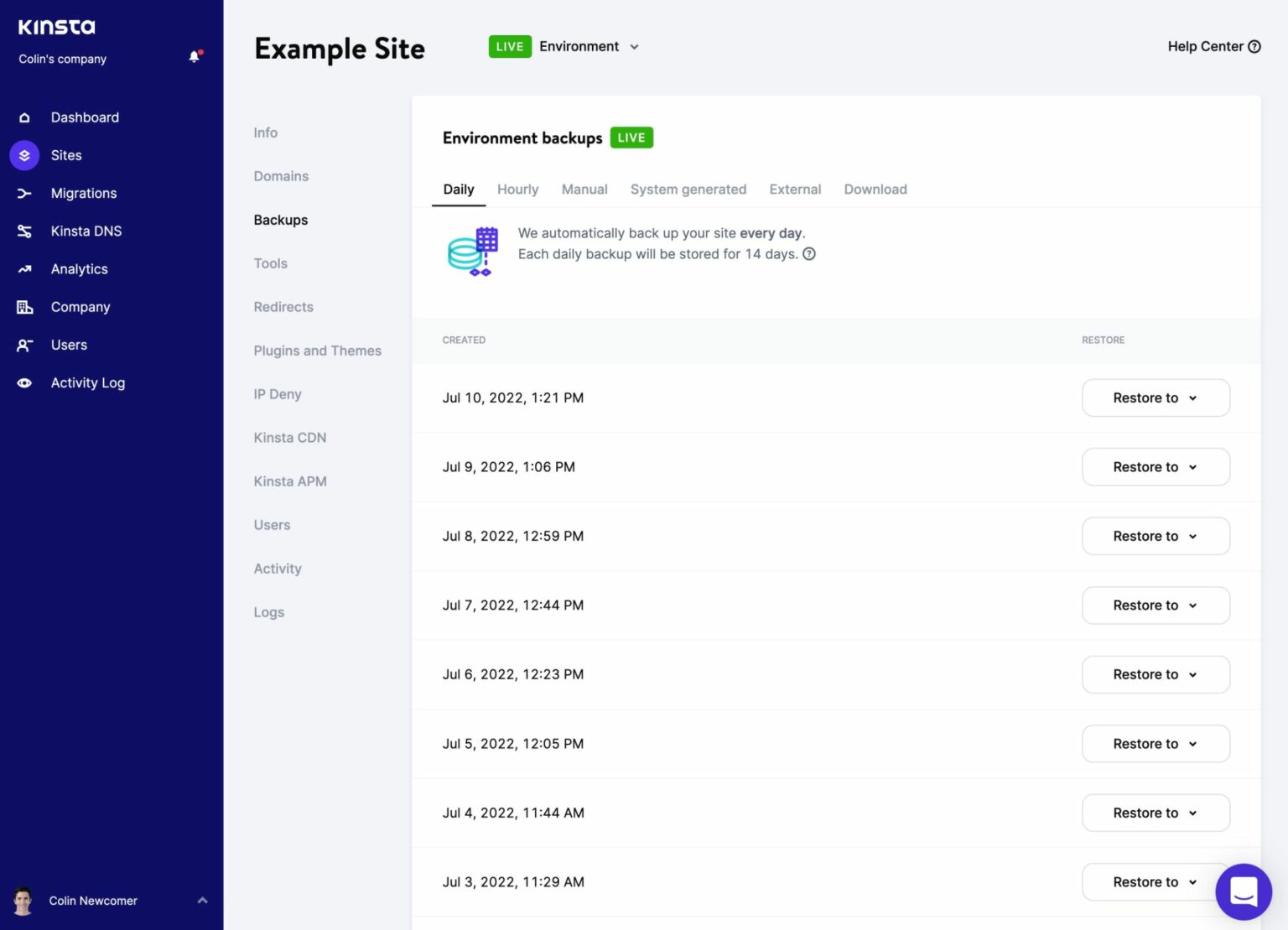Image resolution: width=1288 pixels, height=930 pixels.
Task: Open Restore to for Jul 6 backup
Action: click(x=1155, y=675)
